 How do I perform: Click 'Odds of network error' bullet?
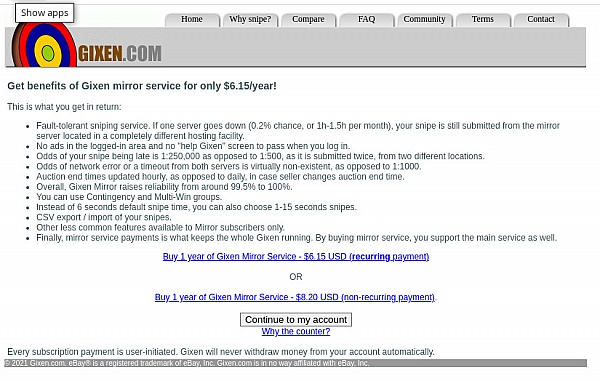(229, 166)
